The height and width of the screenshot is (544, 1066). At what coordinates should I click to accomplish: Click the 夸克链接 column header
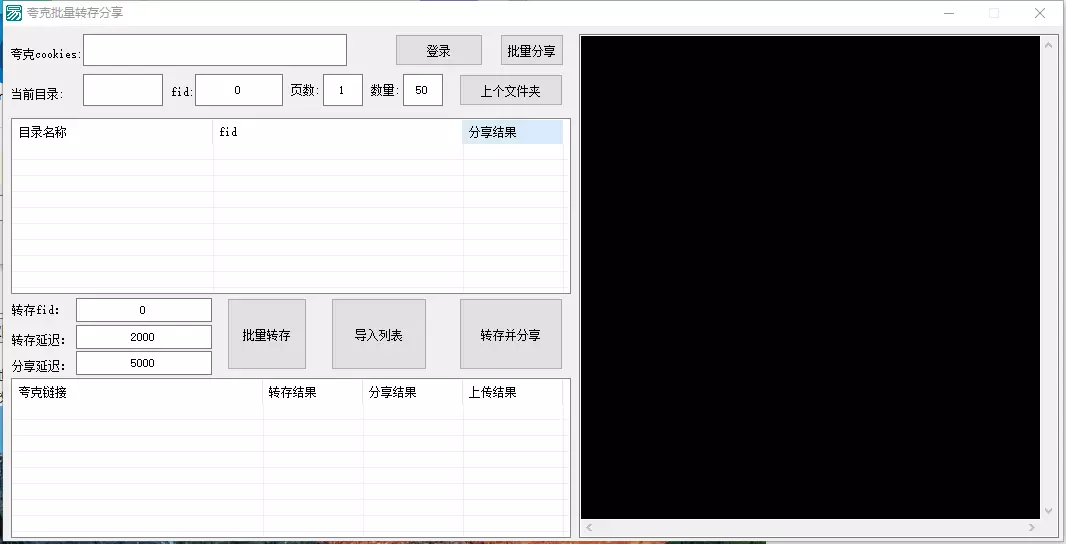click(x=137, y=393)
